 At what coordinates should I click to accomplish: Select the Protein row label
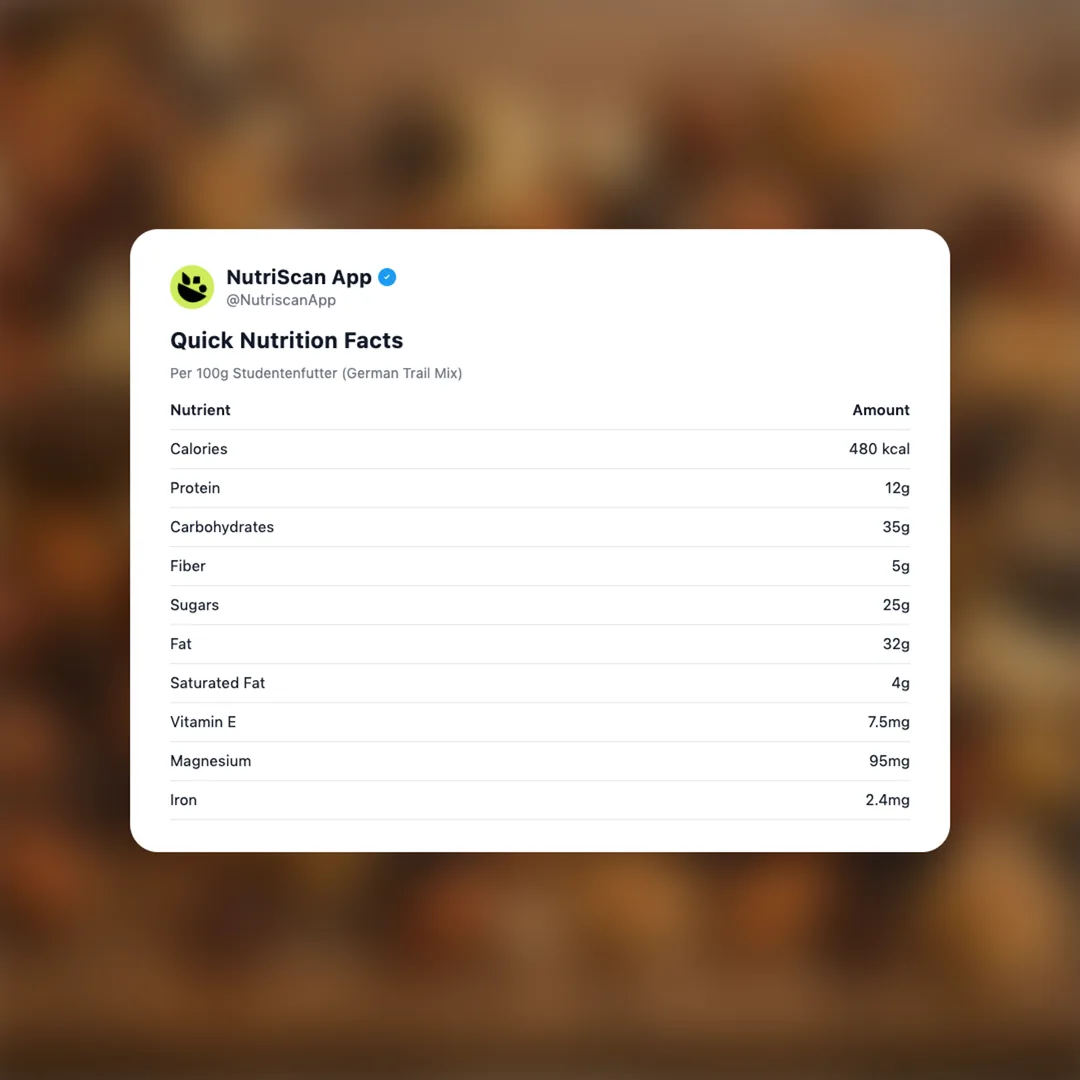click(195, 488)
